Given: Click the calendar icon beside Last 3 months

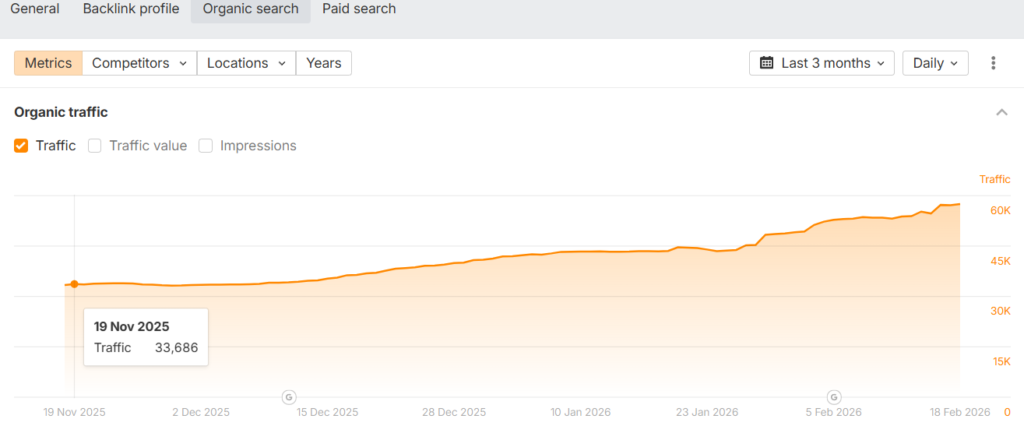Looking at the screenshot, I should click(767, 63).
